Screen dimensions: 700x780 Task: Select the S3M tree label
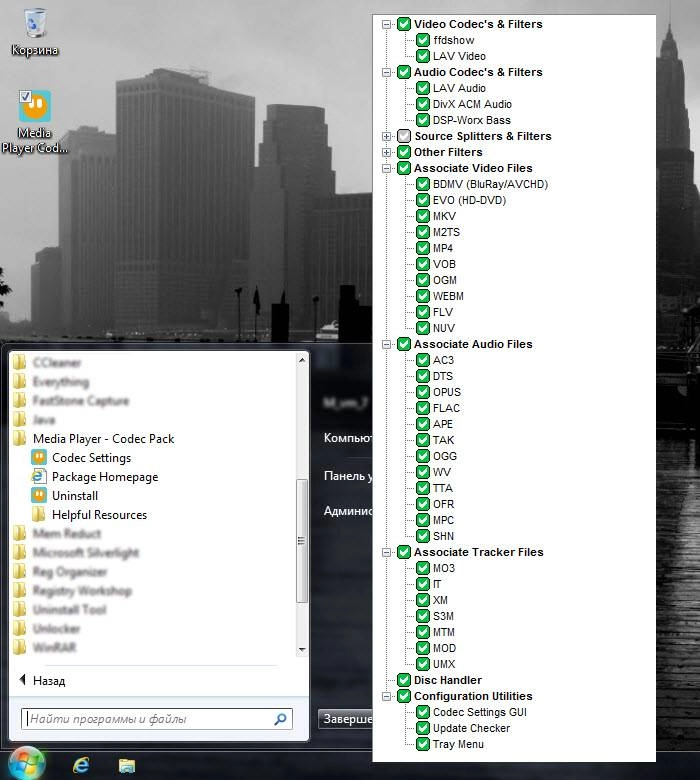[x=443, y=616]
